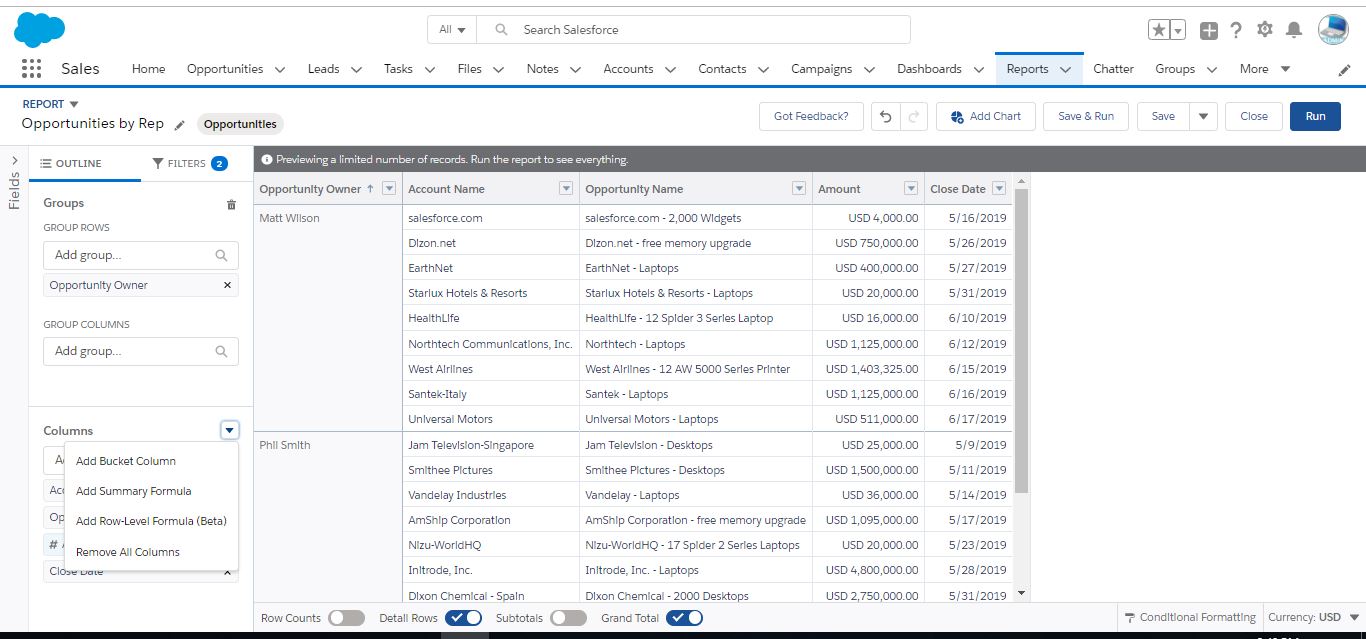The image size is (1366, 639).
Task: Click the Got Feedback? button
Action: (x=810, y=116)
